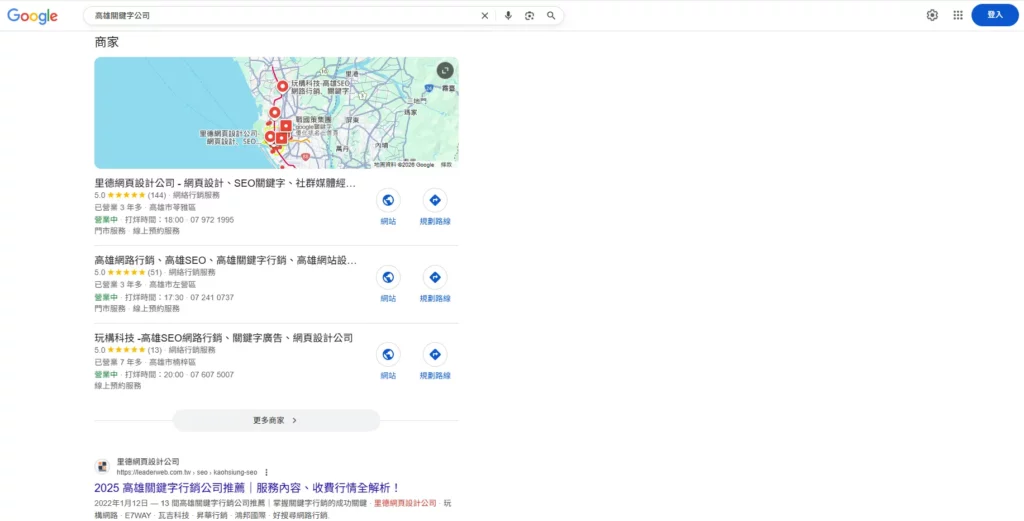The image size is (1024, 521).
Task: Open website globe icon for 高雄網路行銷 listing
Action: point(388,277)
